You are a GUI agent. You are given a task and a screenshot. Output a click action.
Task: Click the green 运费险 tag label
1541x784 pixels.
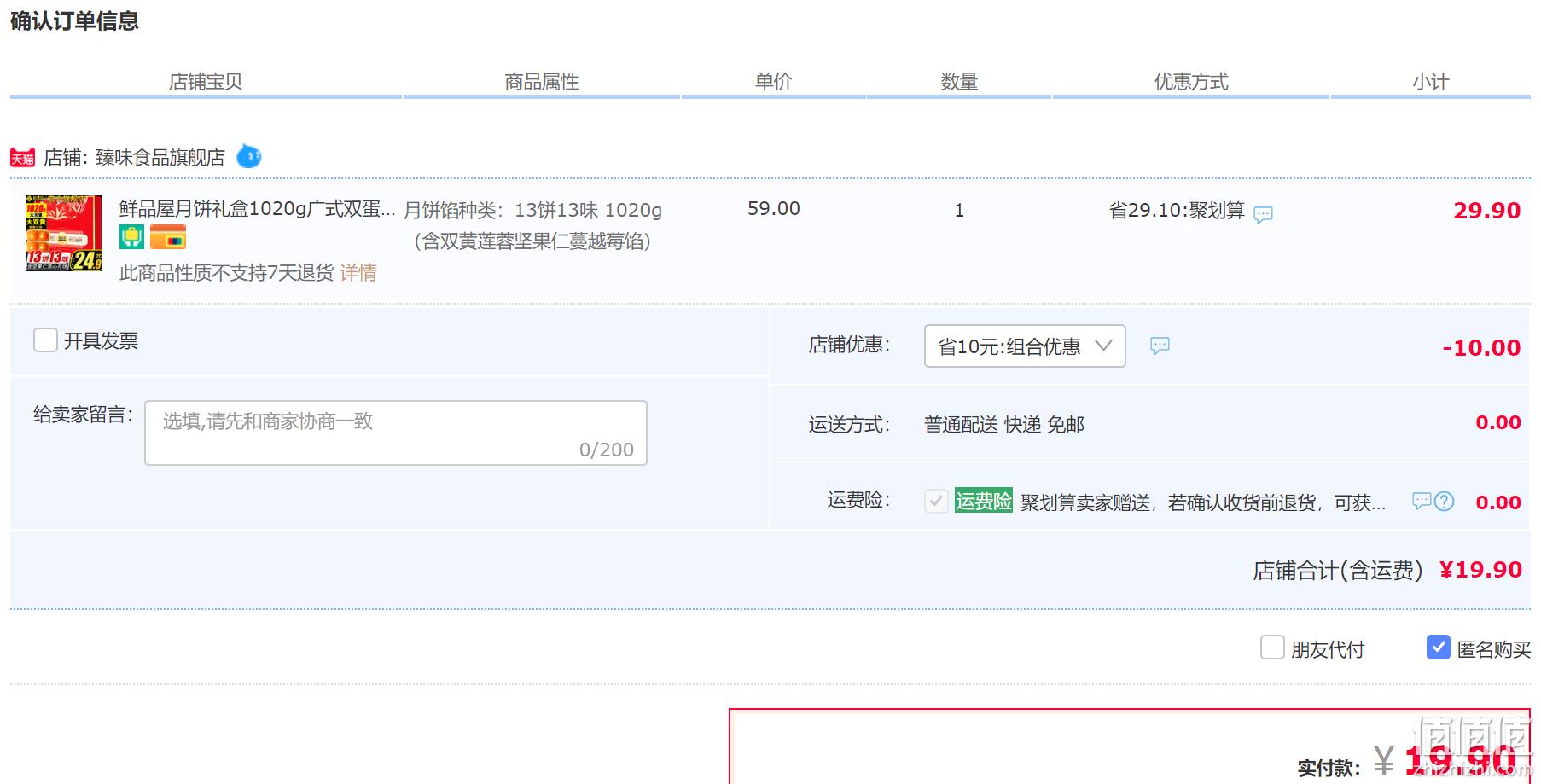[x=984, y=501]
